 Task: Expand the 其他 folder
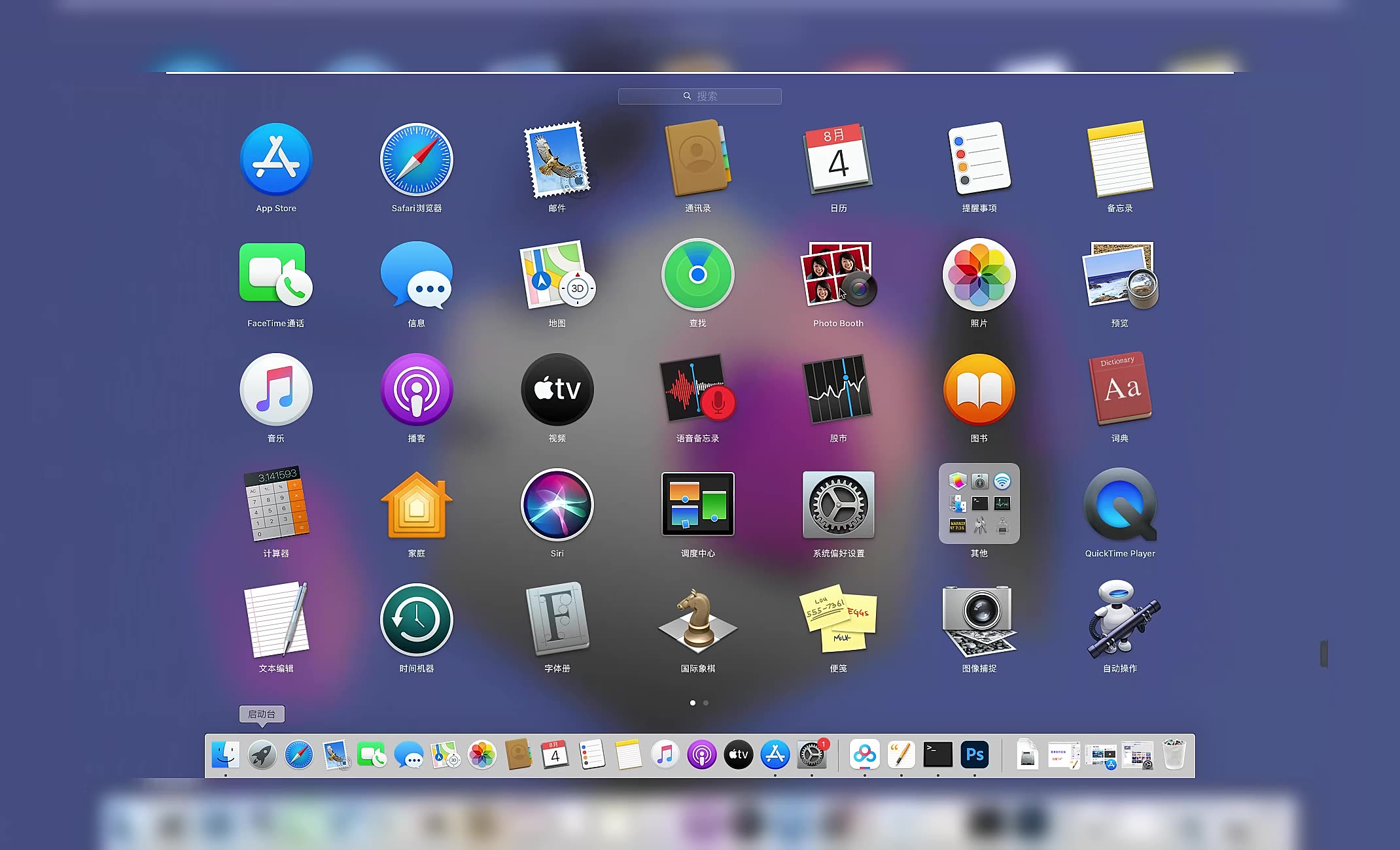pos(979,503)
